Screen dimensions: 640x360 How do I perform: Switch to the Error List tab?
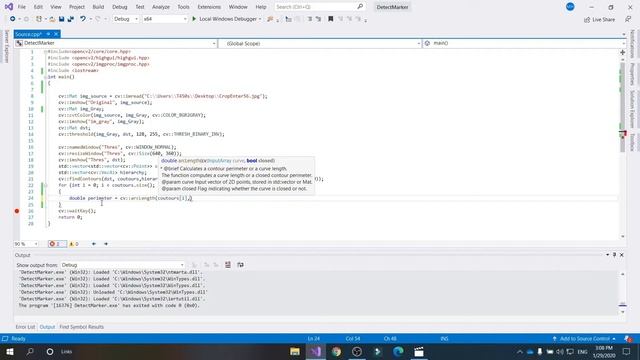(x=25, y=327)
